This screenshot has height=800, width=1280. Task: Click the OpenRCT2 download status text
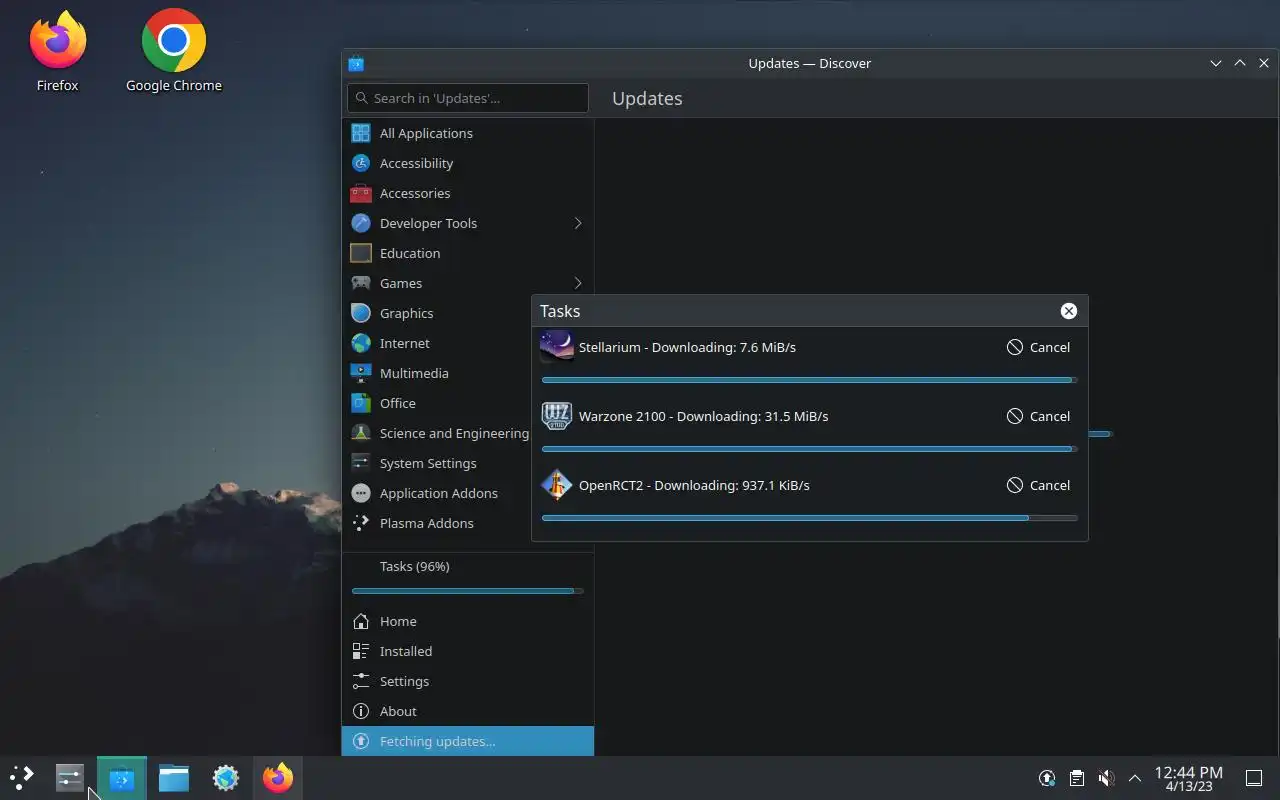pyautogui.click(x=694, y=485)
